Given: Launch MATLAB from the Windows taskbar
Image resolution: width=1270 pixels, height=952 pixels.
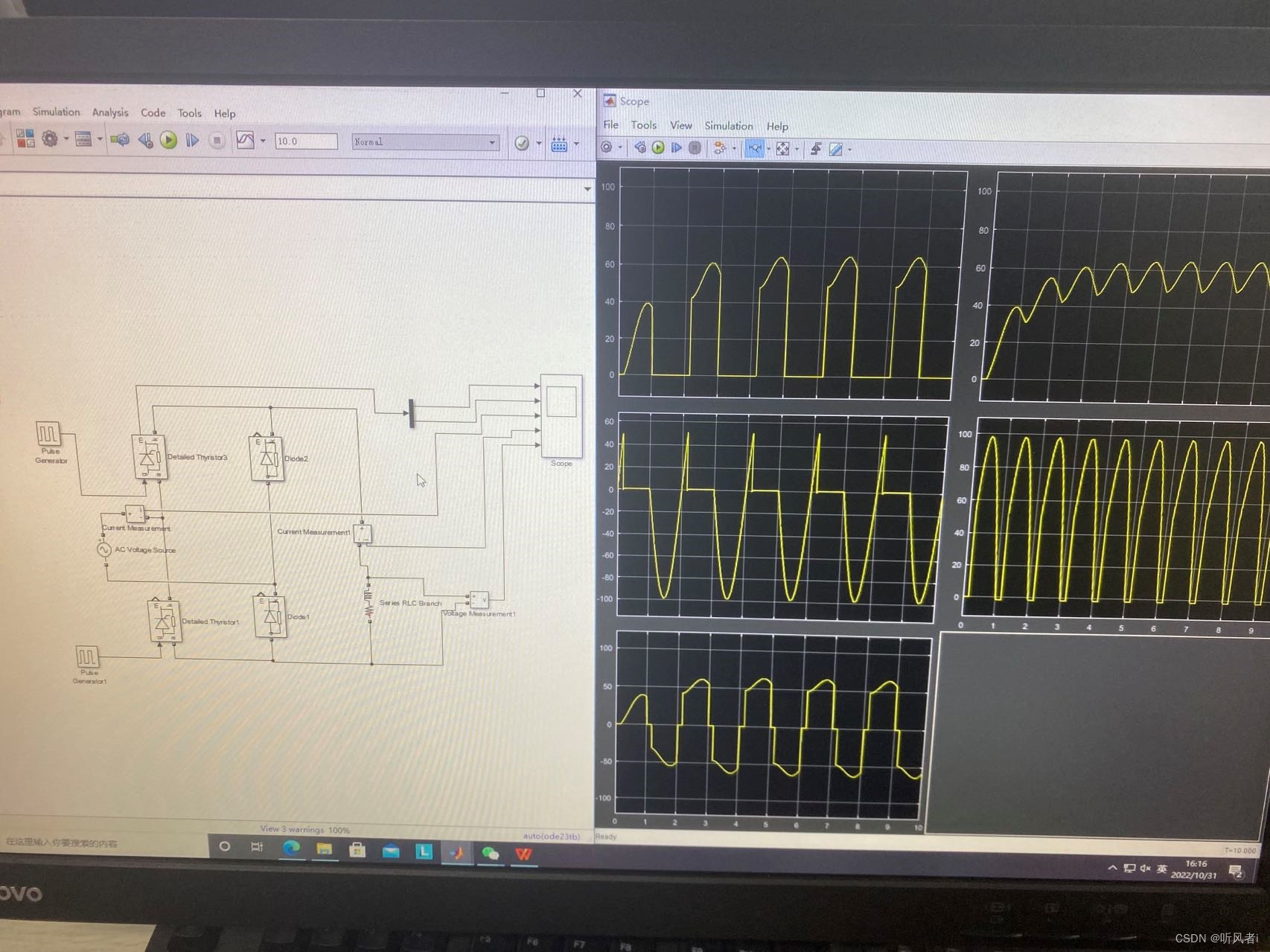Looking at the screenshot, I should point(456,853).
